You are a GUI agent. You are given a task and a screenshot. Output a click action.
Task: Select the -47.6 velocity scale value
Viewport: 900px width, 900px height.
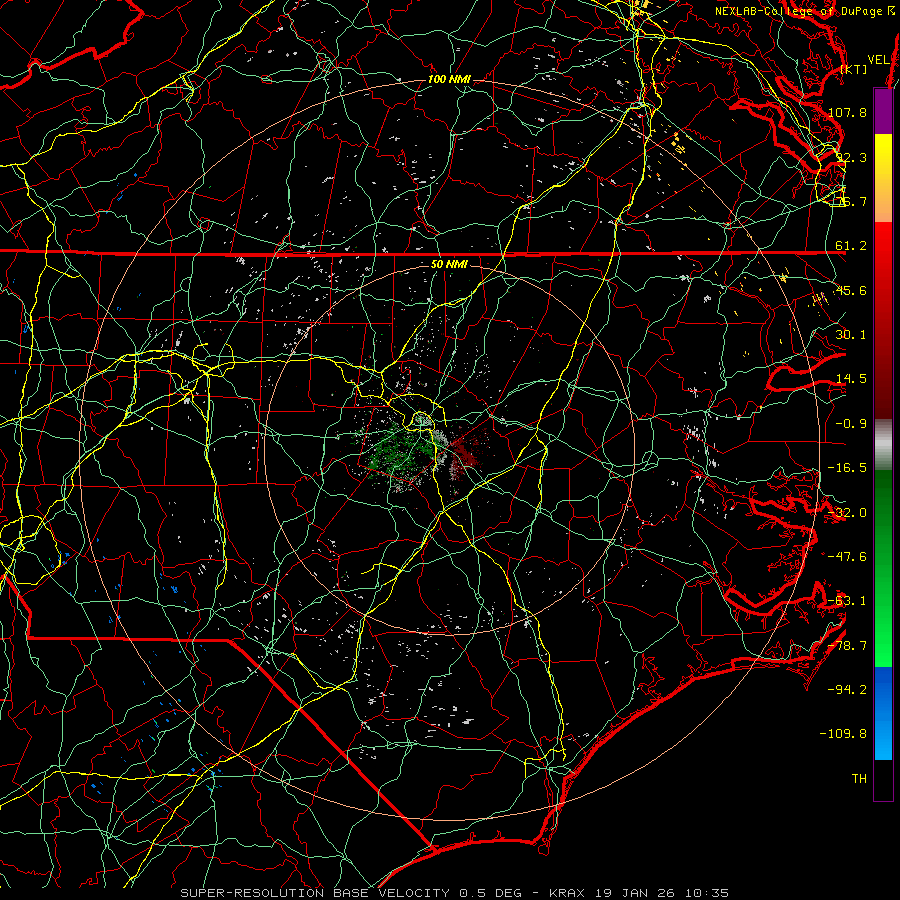click(847, 557)
